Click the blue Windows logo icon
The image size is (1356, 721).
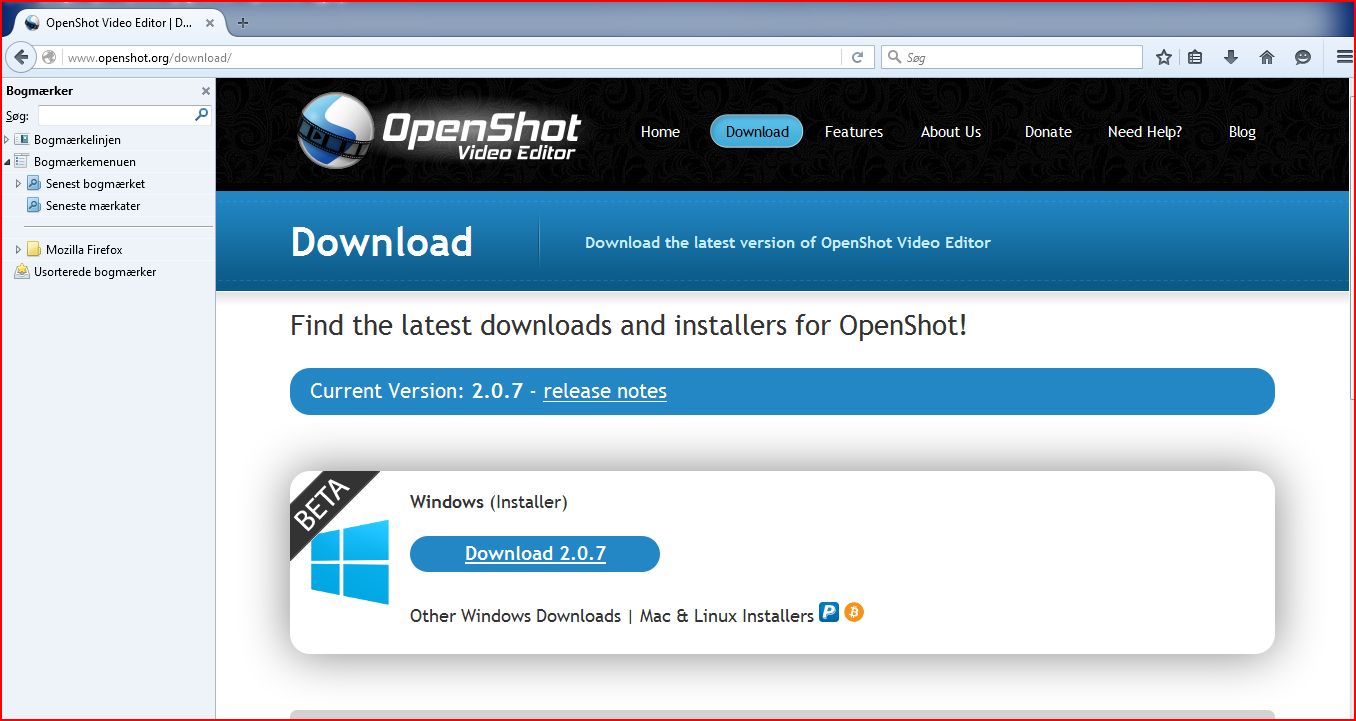click(x=350, y=562)
